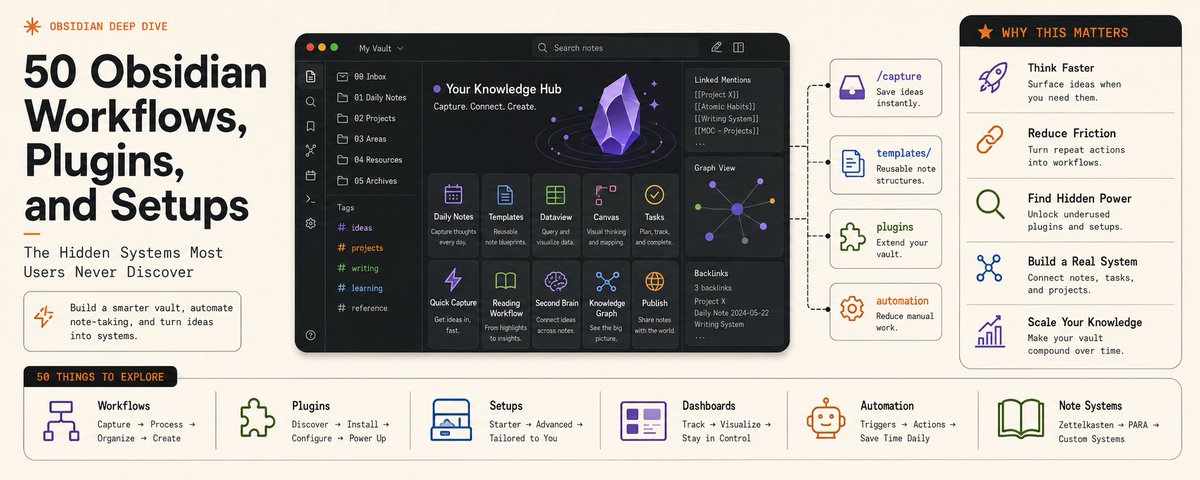The height and width of the screenshot is (480, 1200).
Task: Click the pencil edit icon in title bar
Action: pyautogui.click(x=716, y=47)
